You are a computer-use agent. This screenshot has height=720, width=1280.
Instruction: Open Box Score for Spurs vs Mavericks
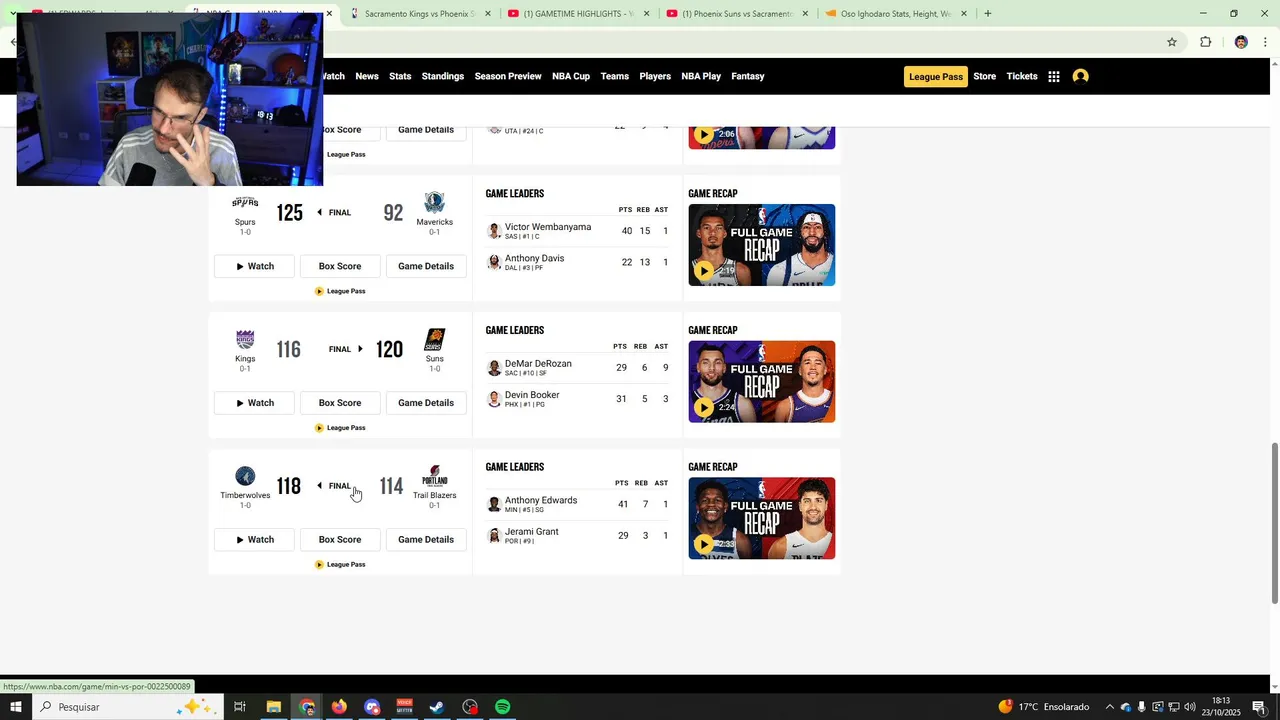[340, 266]
